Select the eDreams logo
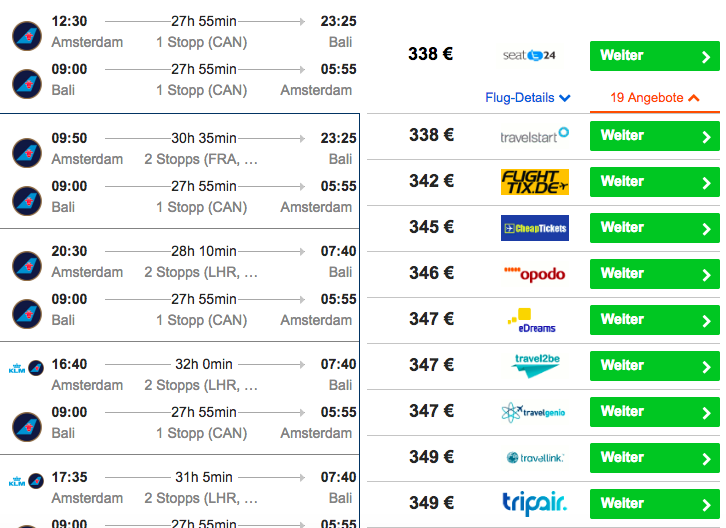 click(x=531, y=320)
